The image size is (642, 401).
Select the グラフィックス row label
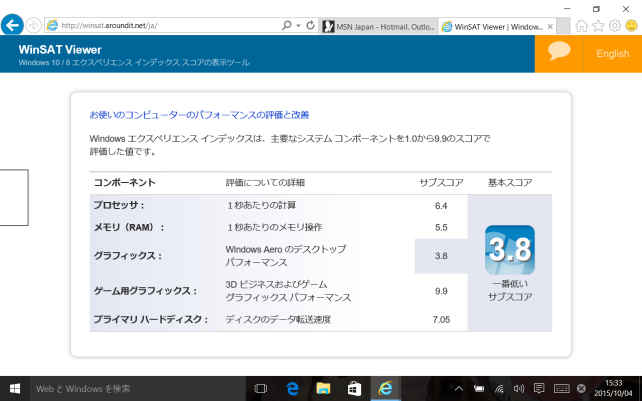tap(128, 256)
